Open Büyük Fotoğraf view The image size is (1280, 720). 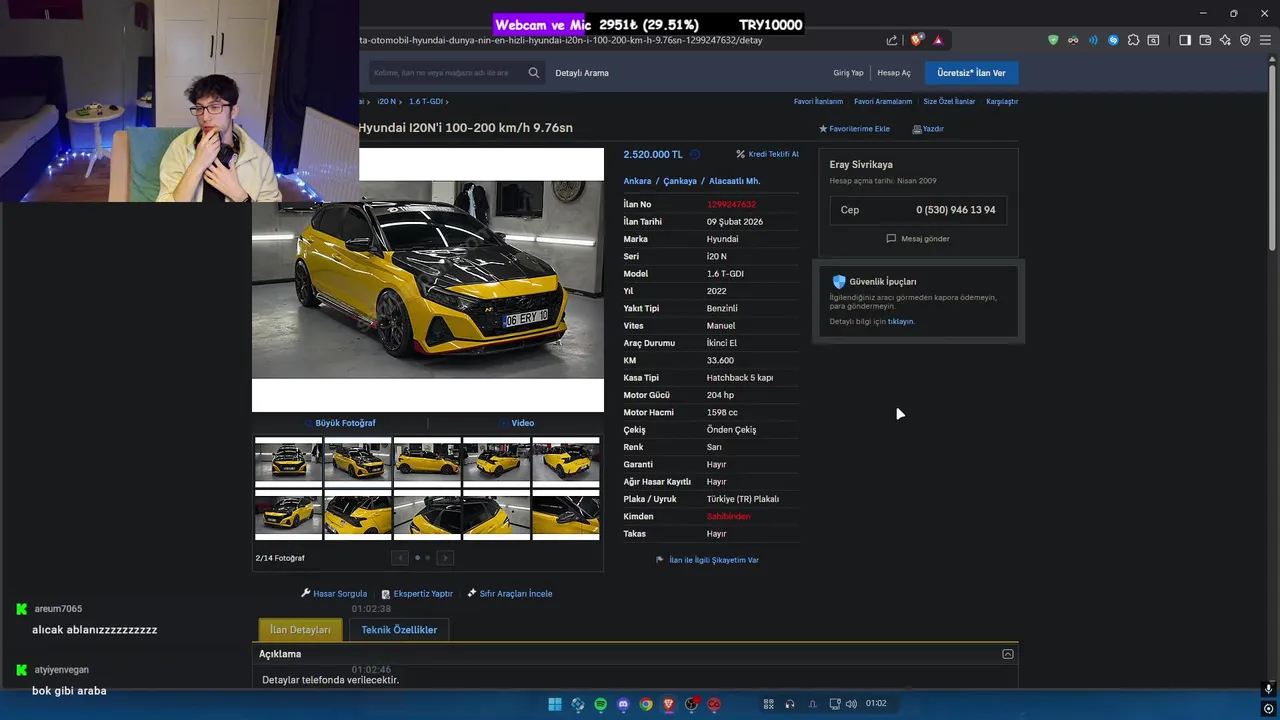click(345, 423)
